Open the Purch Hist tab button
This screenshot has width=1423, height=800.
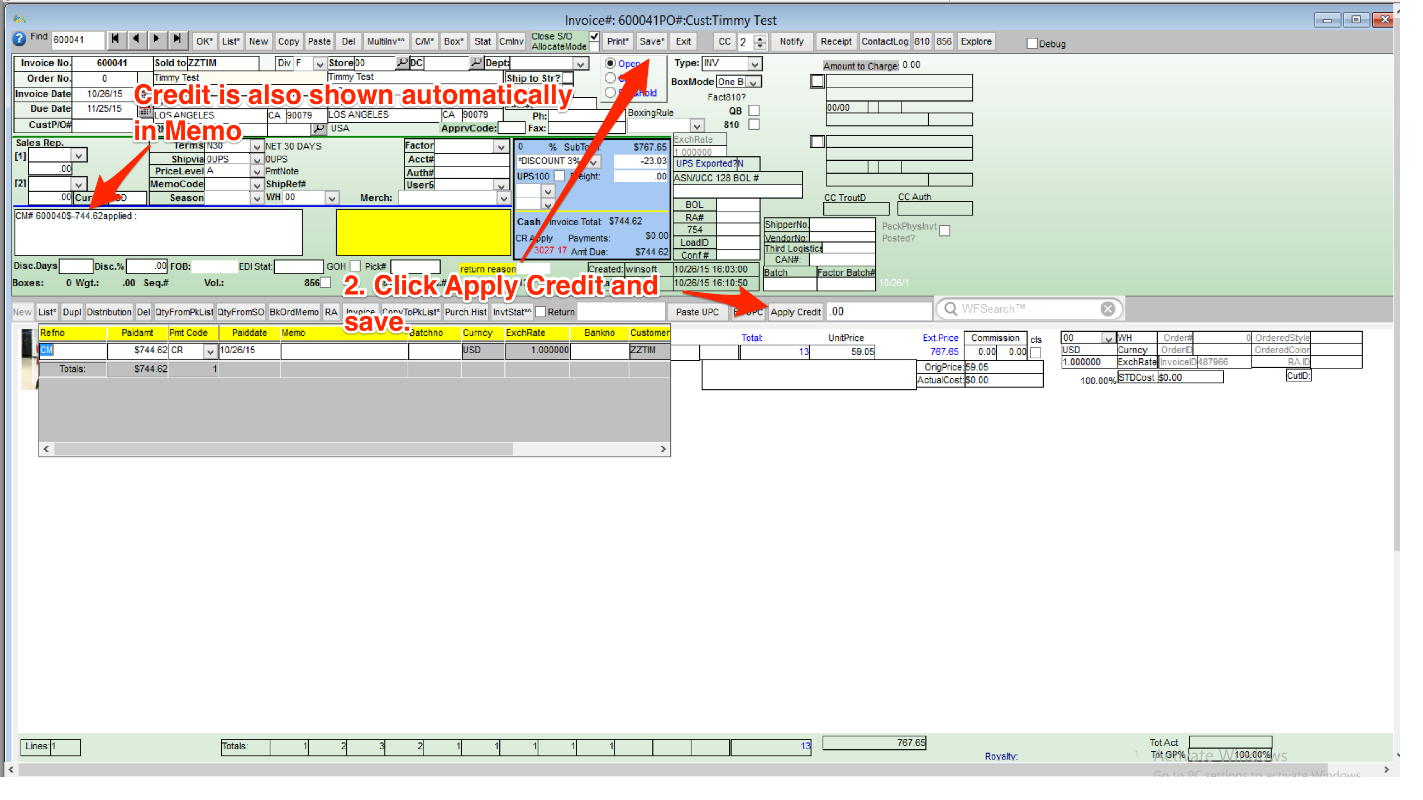[x=466, y=312]
